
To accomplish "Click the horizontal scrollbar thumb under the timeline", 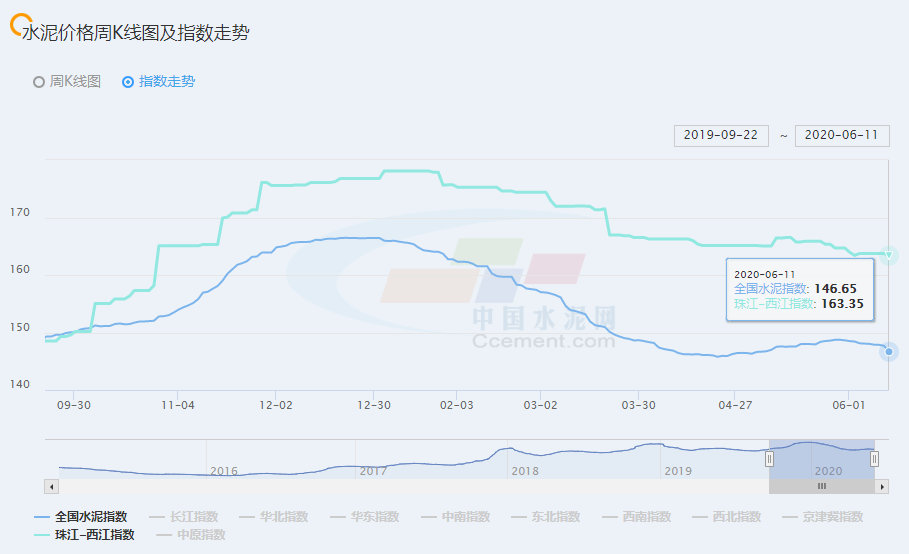I will (x=822, y=486).
